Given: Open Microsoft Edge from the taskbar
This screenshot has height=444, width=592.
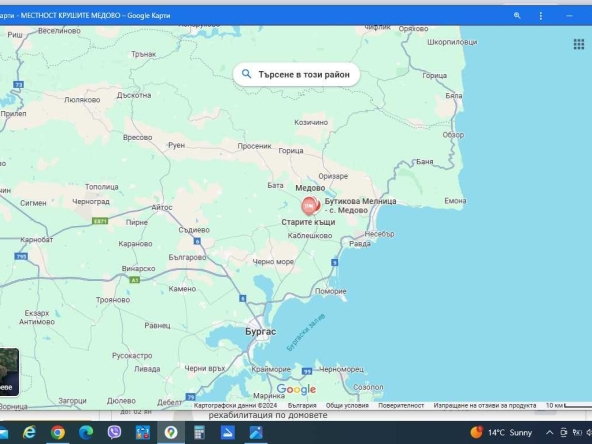Looking at the screenshot, I should click(86, 432).
